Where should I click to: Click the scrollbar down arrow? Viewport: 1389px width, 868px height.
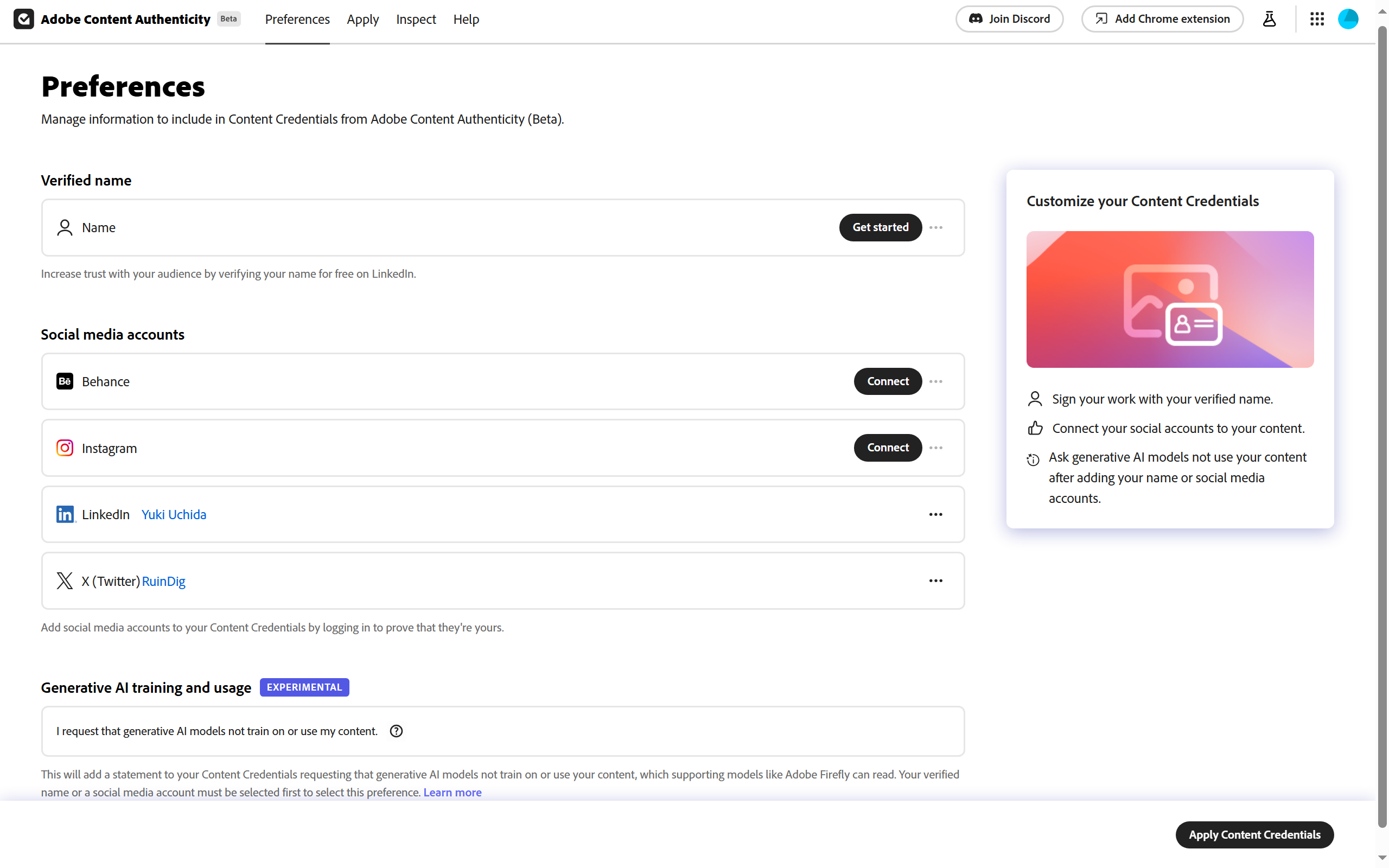(x=1382, y=858)
